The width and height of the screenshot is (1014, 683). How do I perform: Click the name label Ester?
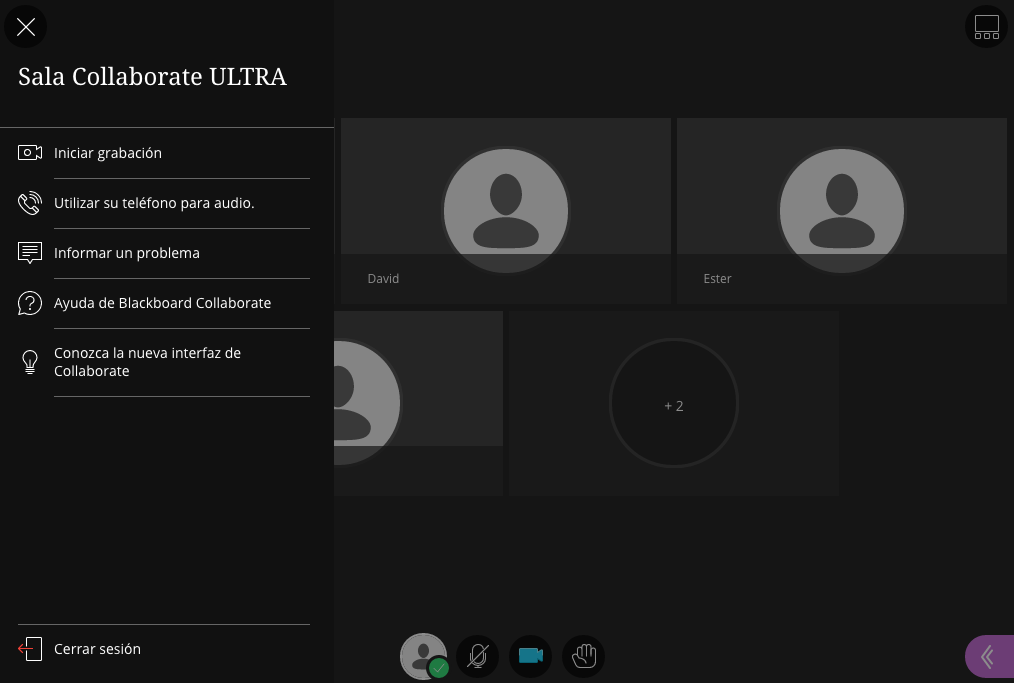click(717, 279)
